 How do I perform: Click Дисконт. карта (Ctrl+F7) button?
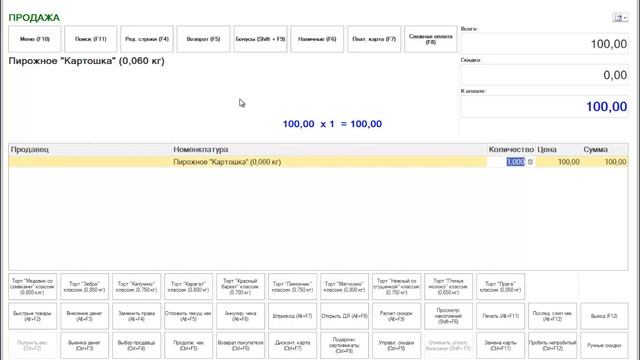(292, 345)
